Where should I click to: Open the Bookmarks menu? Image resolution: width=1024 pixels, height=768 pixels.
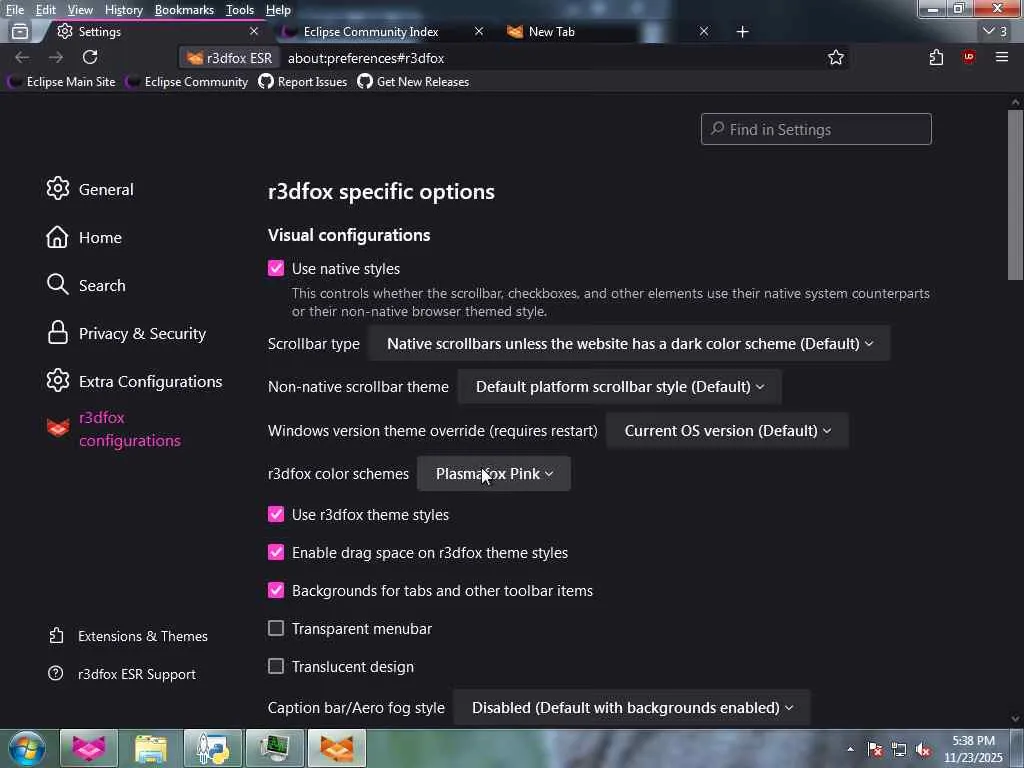[x=184, y=10]
